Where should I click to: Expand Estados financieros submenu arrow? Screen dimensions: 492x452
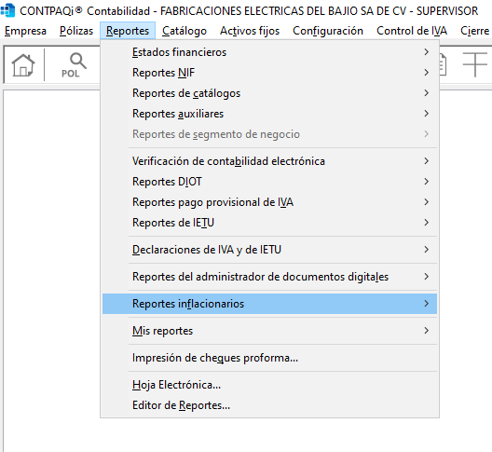click(x=426, y=52)
